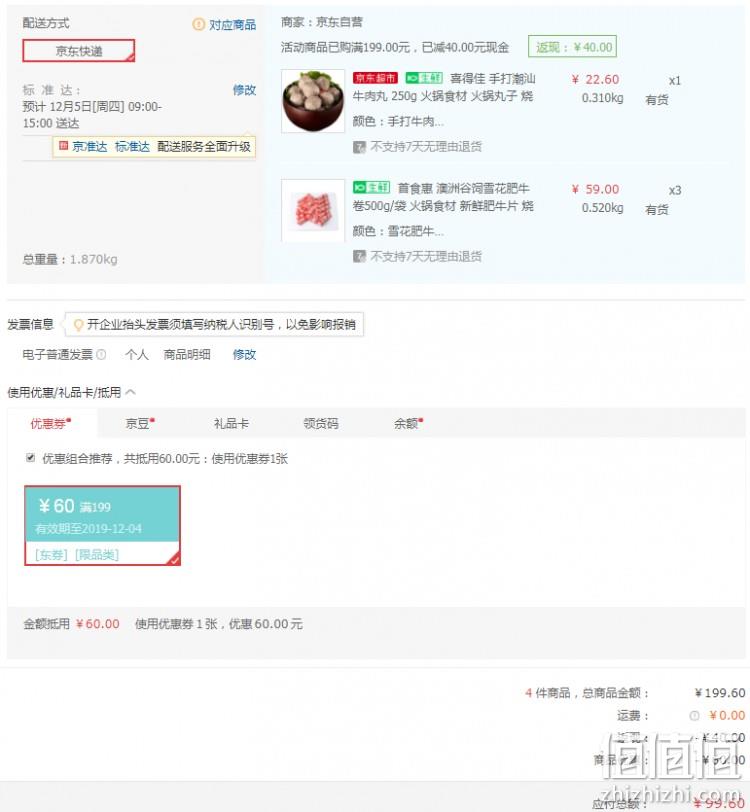Switch to the 优惠券 tab
This screenshot has width=750, height=812.
point(51,424)
